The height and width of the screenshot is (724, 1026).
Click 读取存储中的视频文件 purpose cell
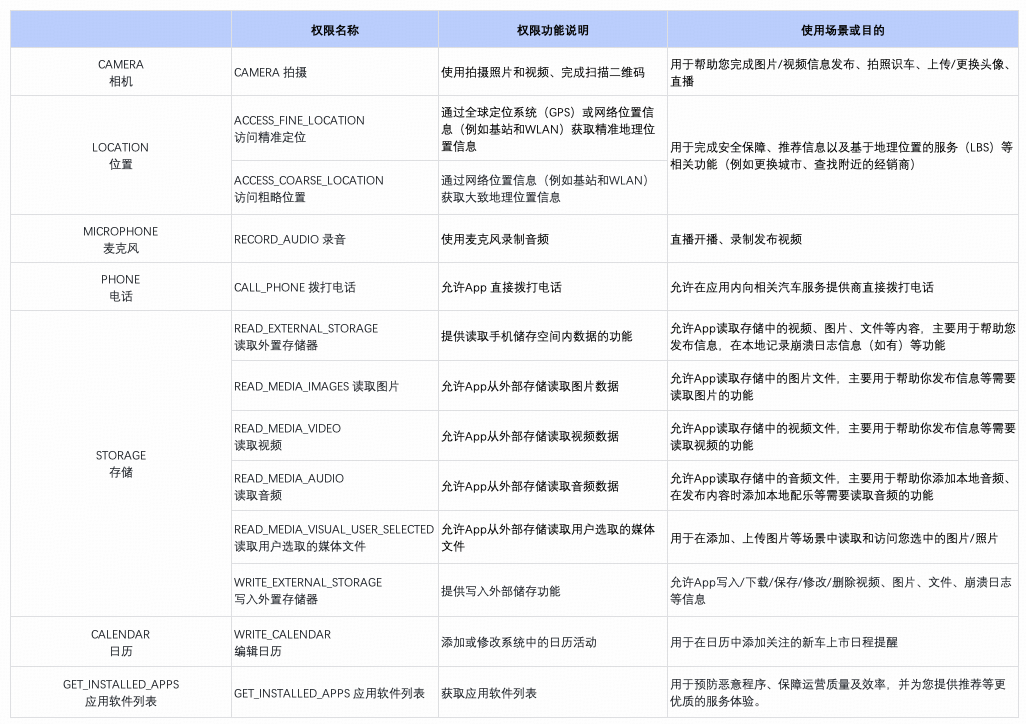[842, 437]
